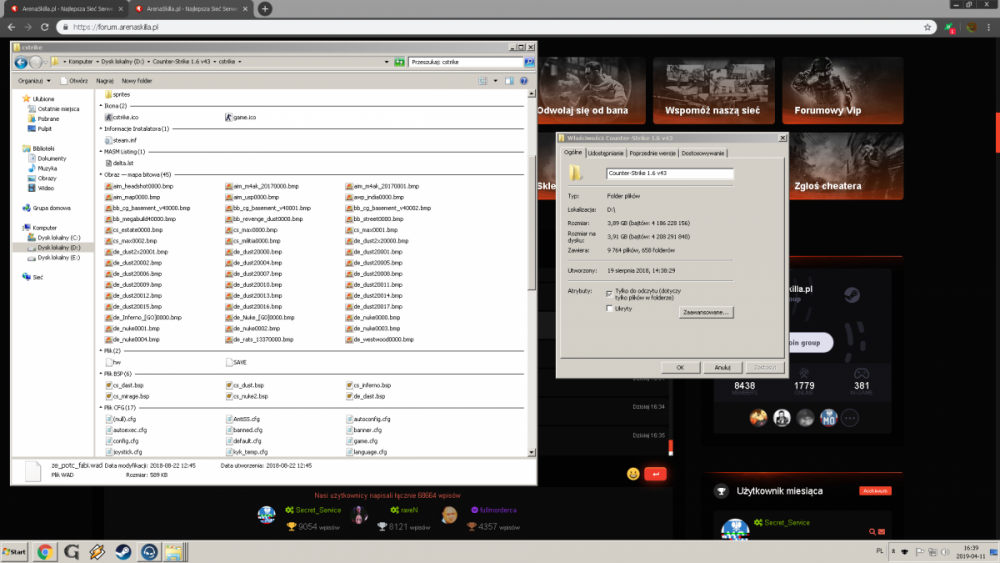Open 'Zgłoś cheatera' banner
The width and height of the screenshot is (1000, 563).
846,166
